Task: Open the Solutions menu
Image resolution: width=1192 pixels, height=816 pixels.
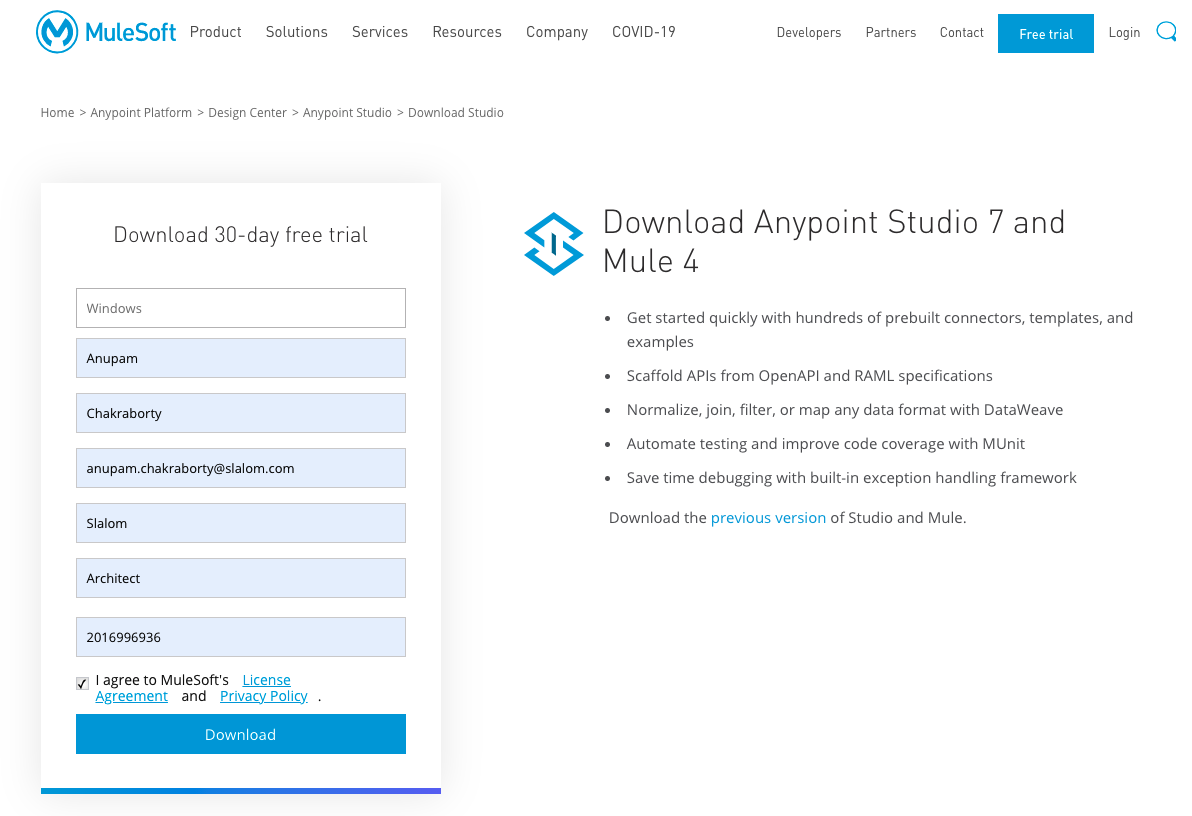Action: pos(296,31)
